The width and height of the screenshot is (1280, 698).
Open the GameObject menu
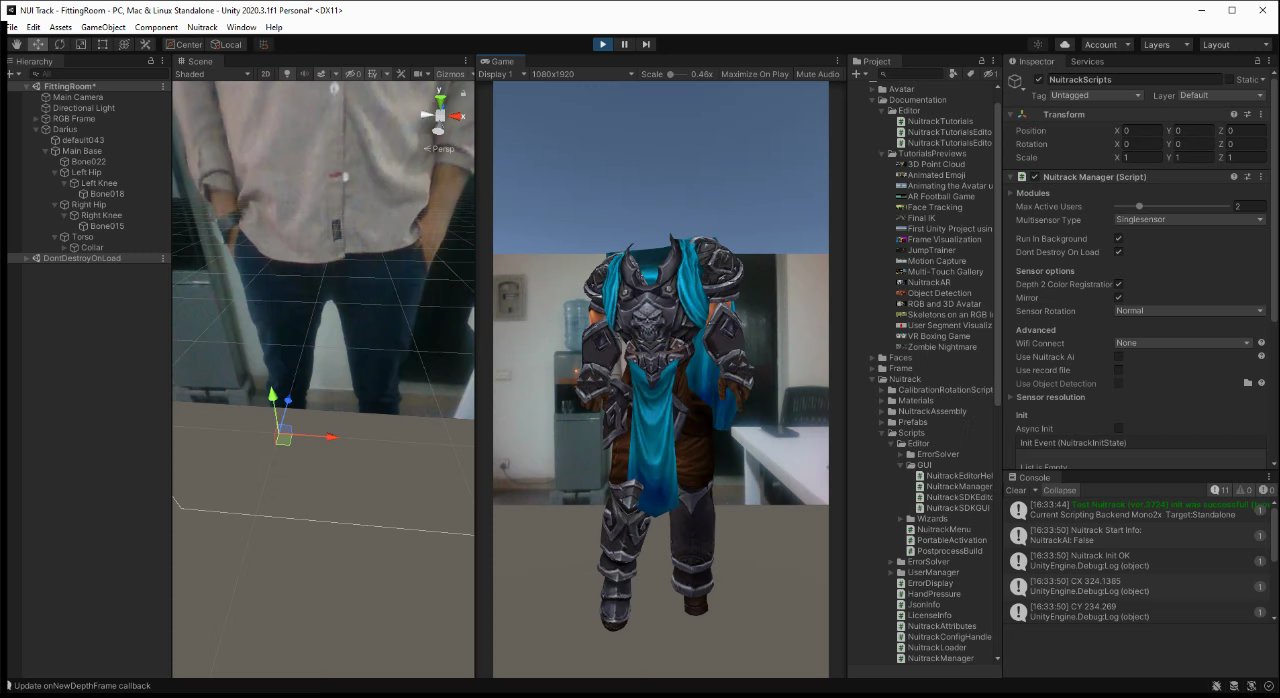(103, 27)
